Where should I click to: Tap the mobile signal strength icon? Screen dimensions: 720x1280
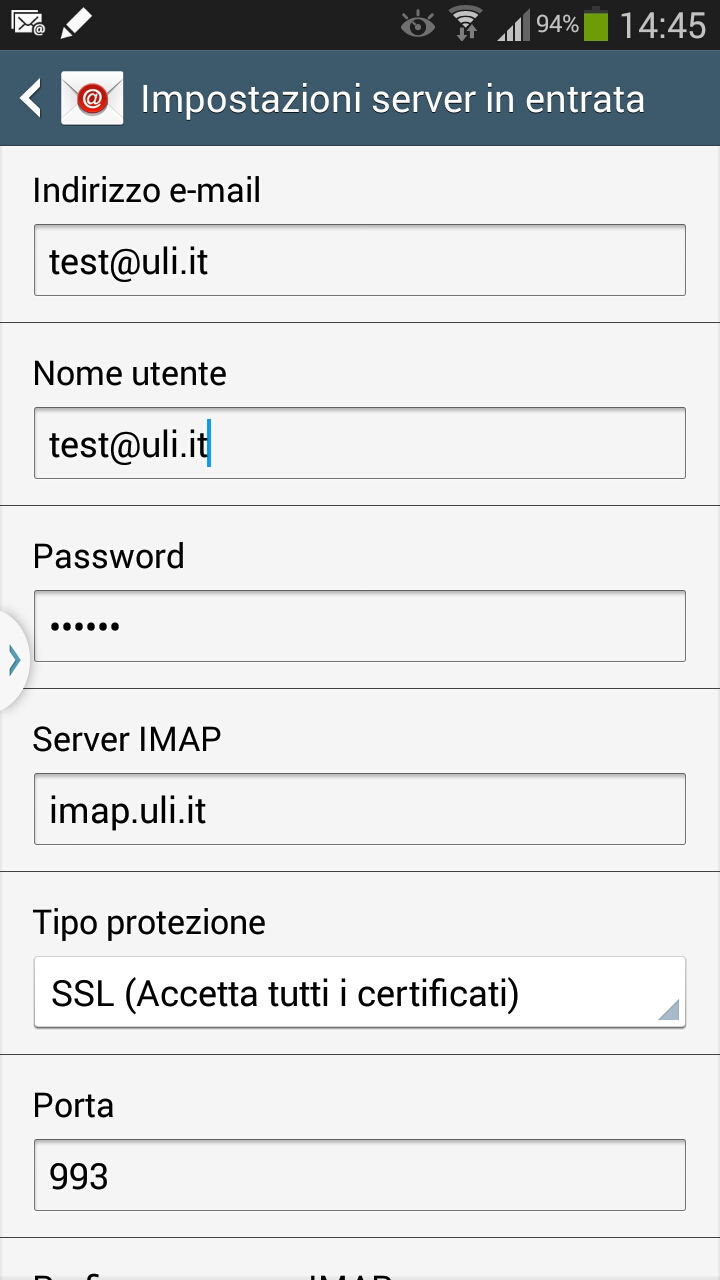(513, 24)
